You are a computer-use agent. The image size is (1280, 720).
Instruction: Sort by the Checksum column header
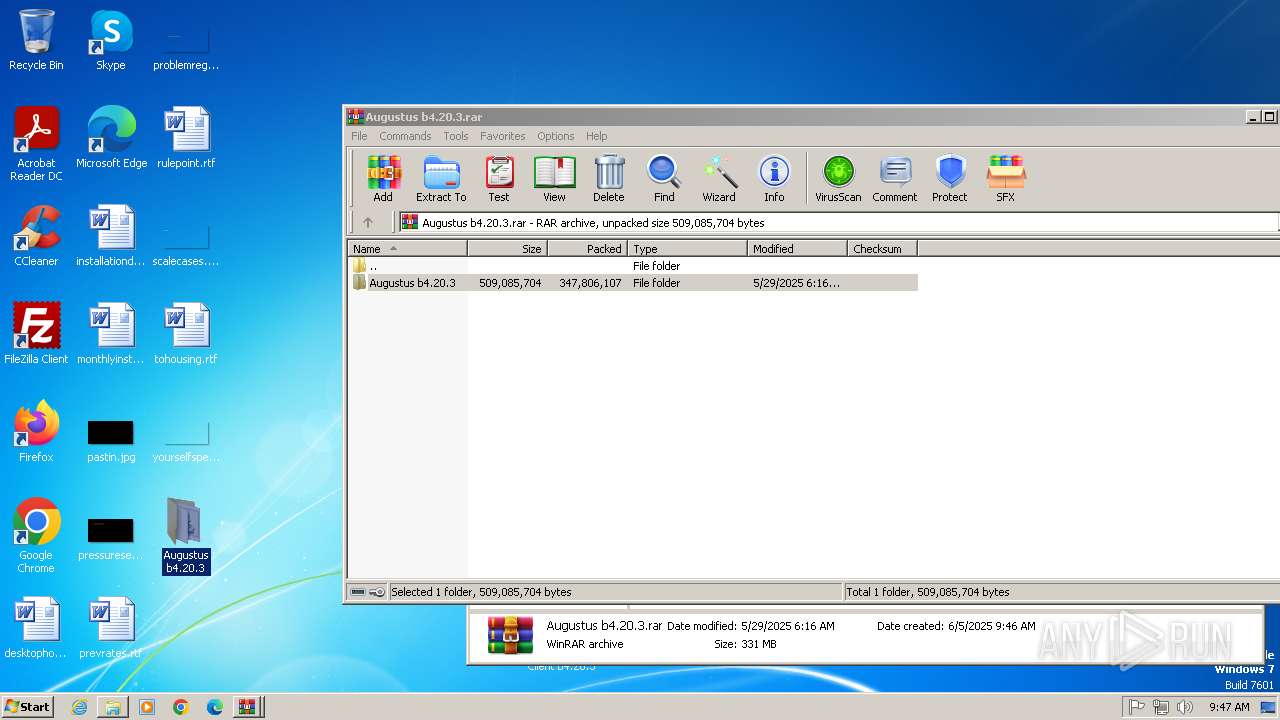(882, 249)
